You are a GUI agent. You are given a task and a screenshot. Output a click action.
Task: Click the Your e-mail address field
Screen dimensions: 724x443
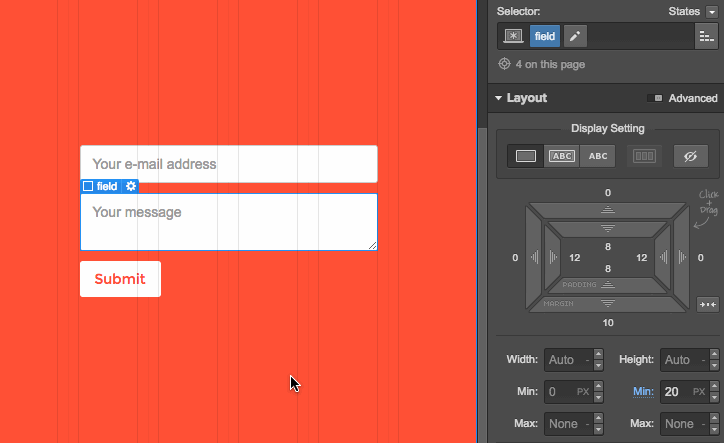pos(229,164)
